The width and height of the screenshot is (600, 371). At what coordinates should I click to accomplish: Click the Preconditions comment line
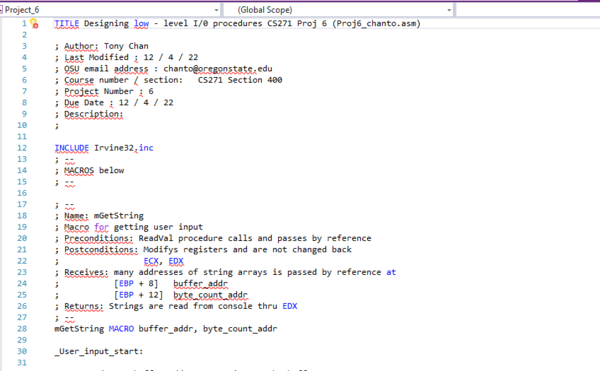click(213, 238)
